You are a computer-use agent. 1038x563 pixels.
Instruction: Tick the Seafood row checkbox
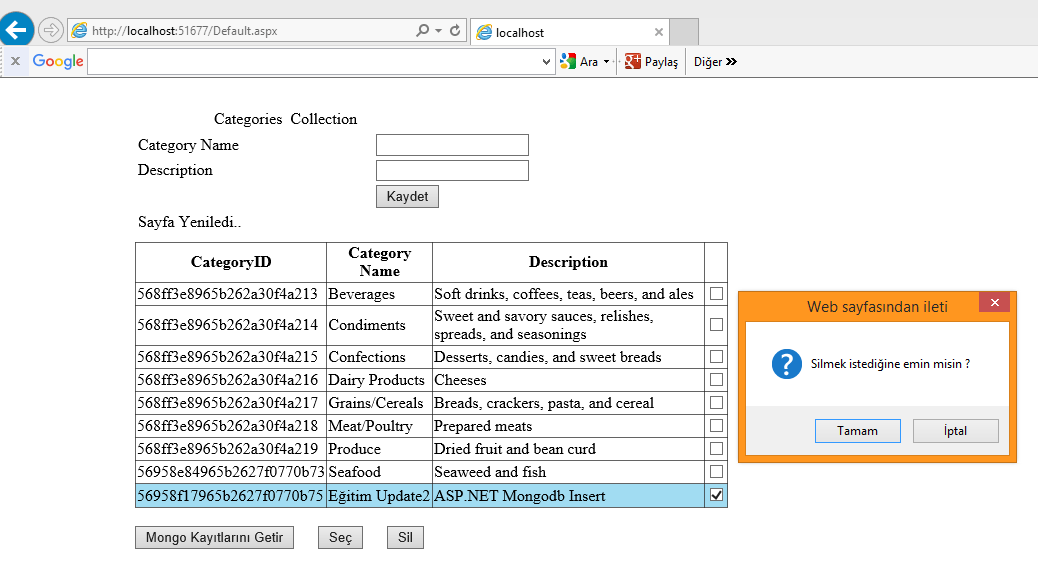coord(716,471)
